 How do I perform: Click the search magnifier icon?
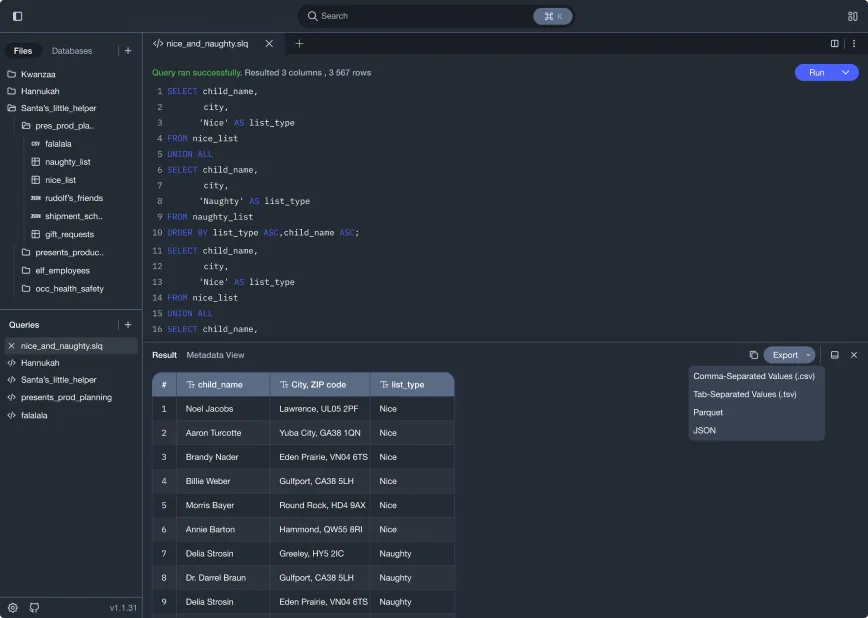(313, 16)
